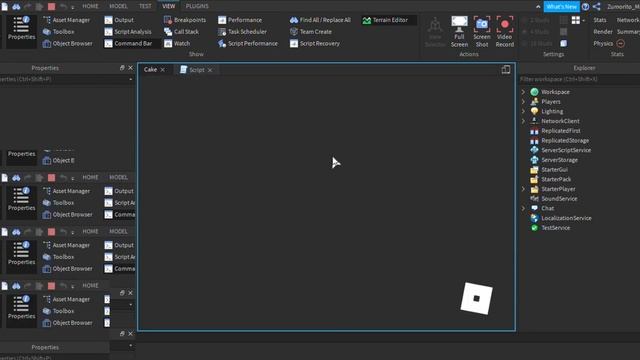Expand the Workspace tree node

[x=524, y=92]
